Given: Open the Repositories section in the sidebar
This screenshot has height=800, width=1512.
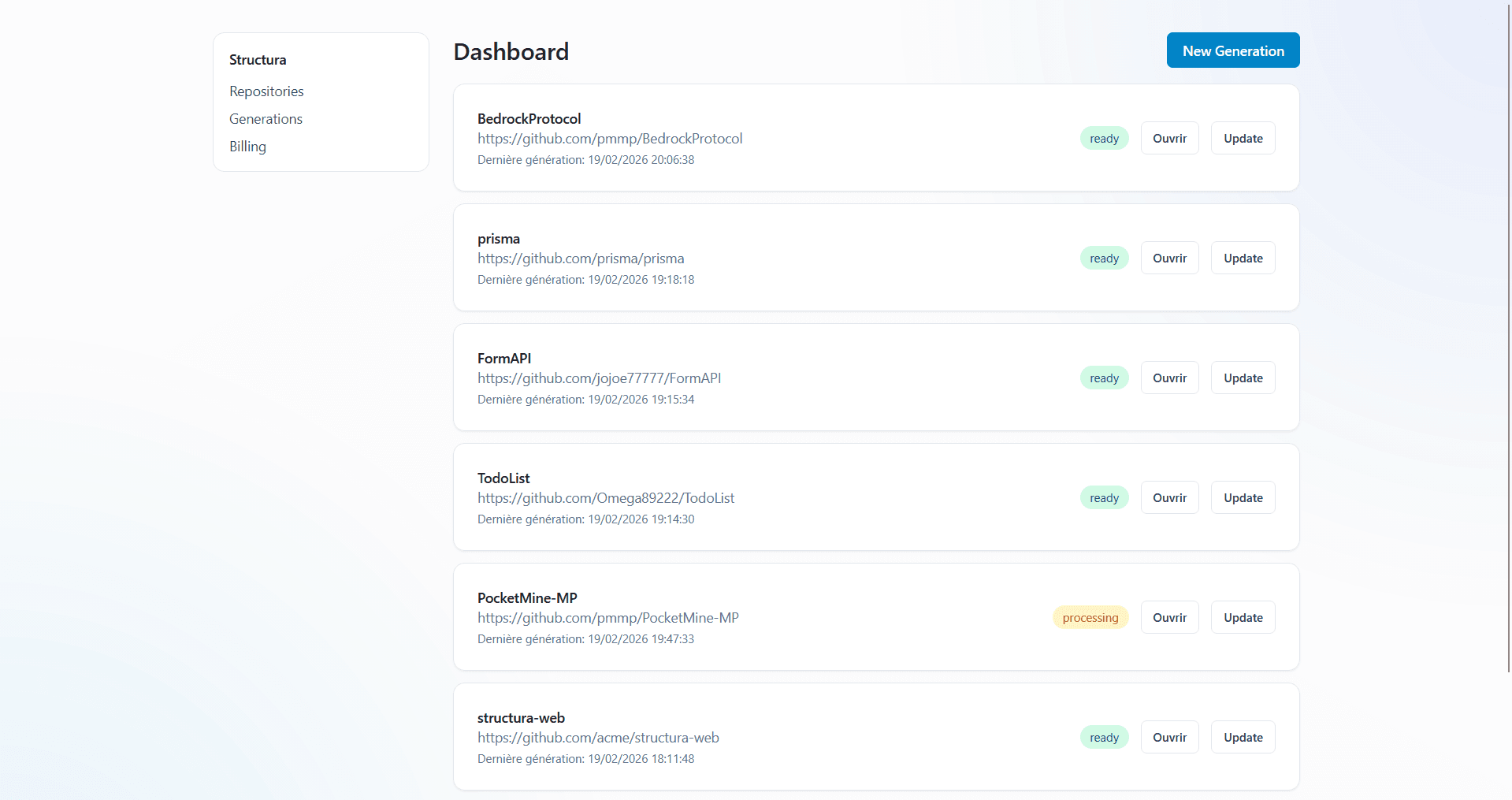Looking at the screenshot, I should pyautogui.click(x=266, y=91).
